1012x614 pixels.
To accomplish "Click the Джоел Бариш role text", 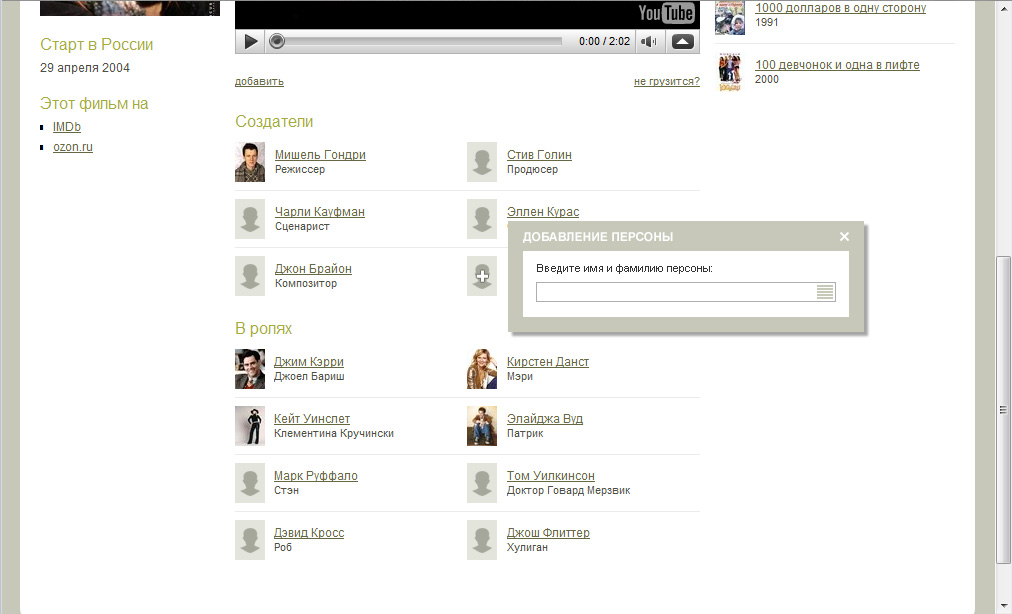I will click(309, 376).
